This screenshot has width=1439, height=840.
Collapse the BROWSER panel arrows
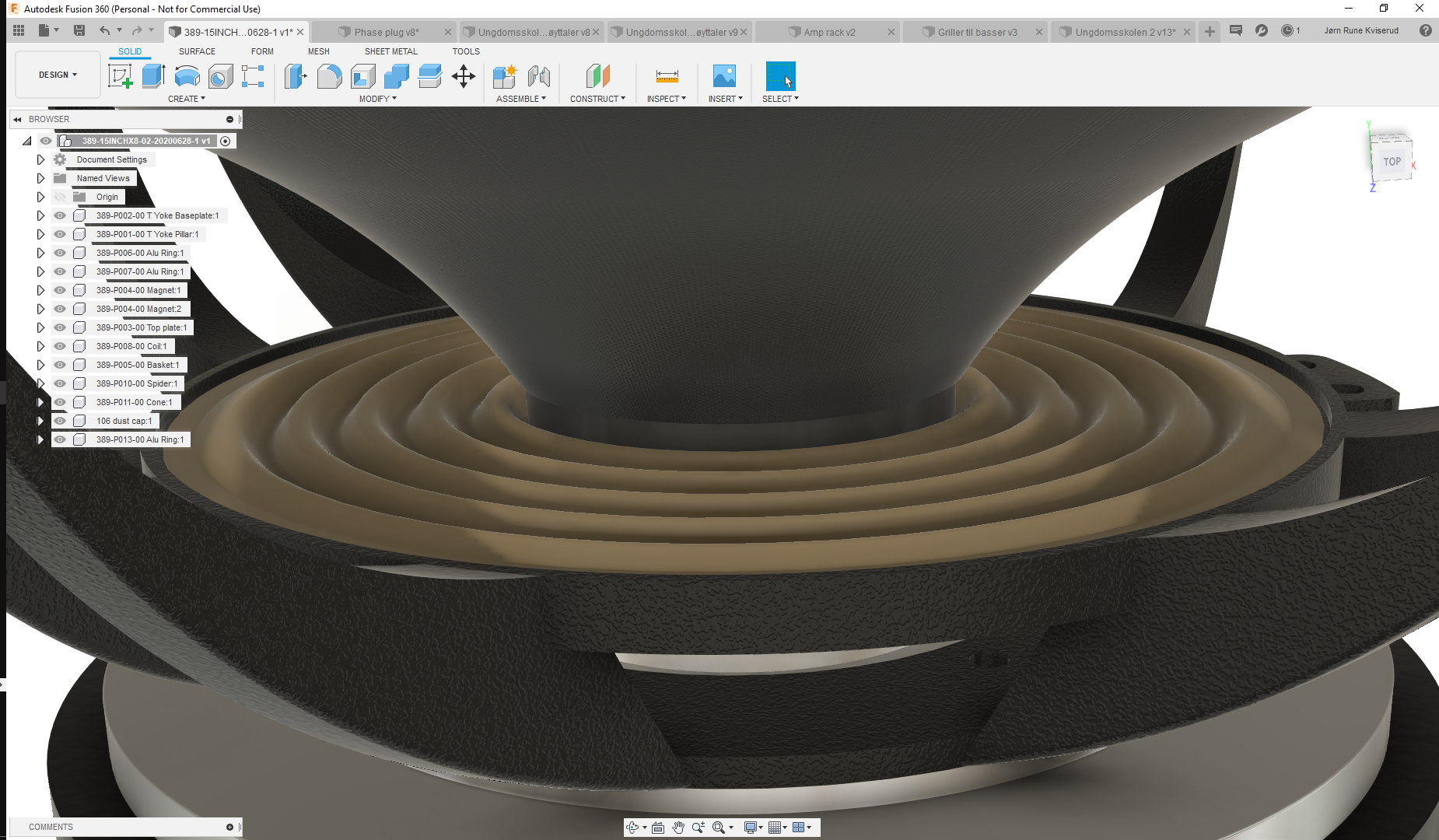17,120
